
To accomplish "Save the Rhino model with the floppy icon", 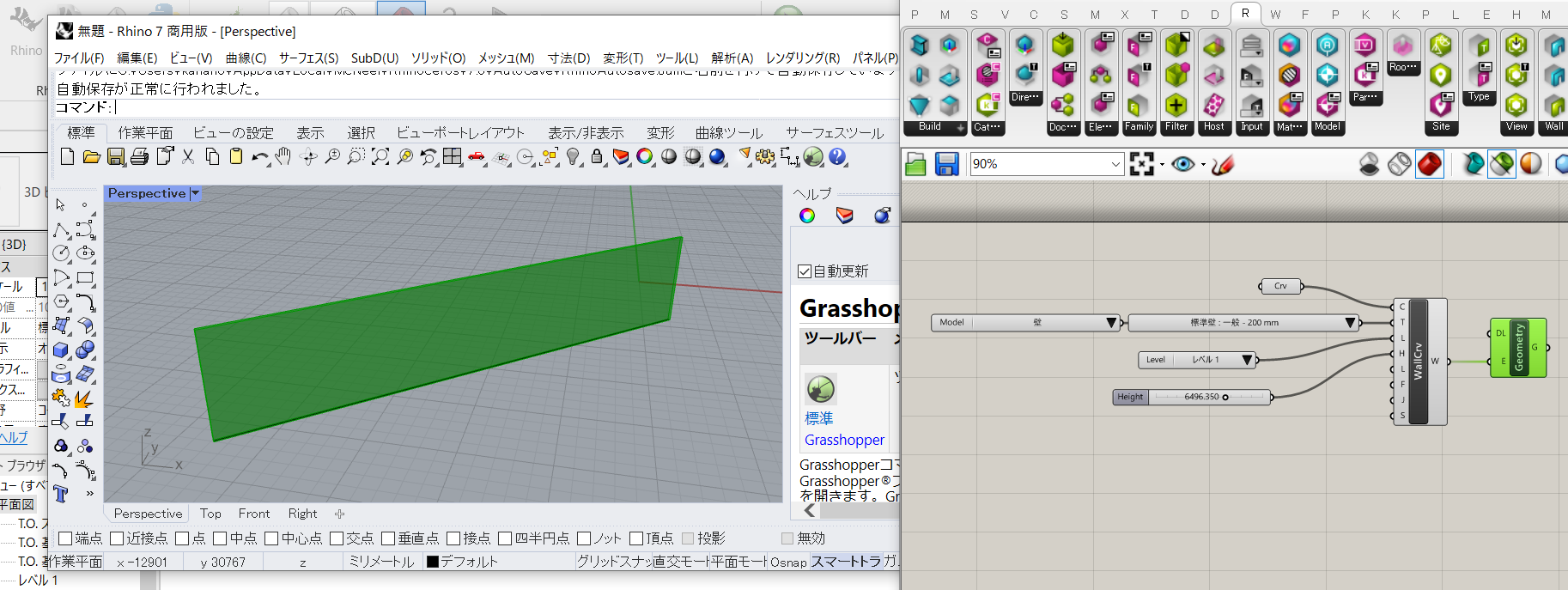I will (116, 156).
